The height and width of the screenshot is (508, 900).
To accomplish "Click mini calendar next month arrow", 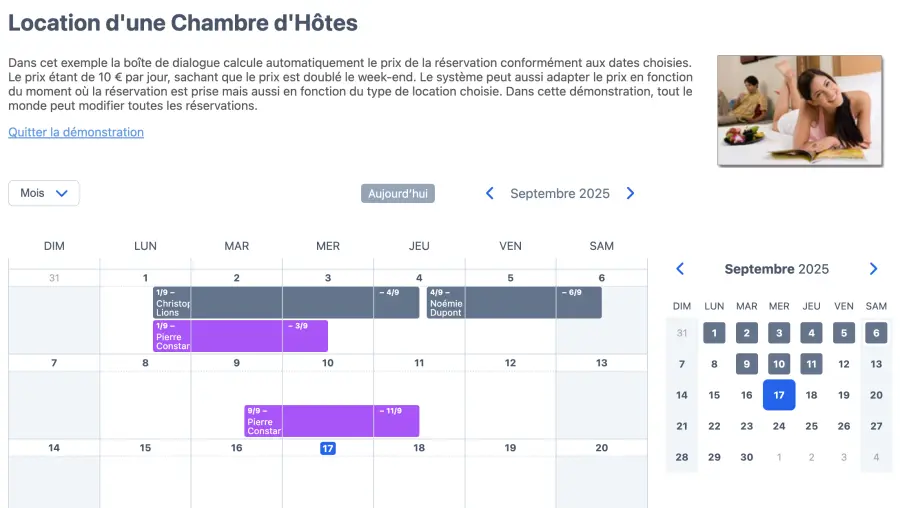I will pos(873,269).
